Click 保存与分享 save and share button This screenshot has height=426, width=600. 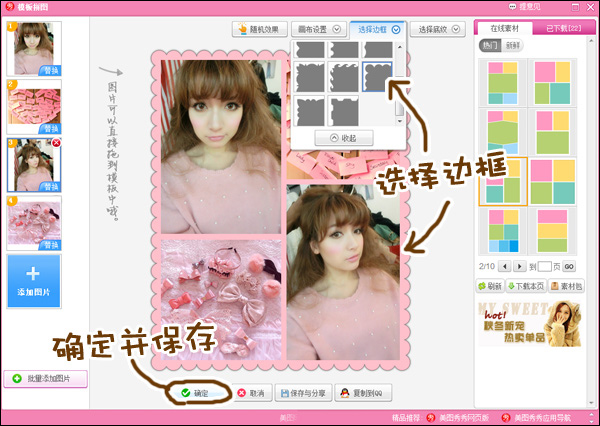pyautogui.click(x=304, y=394)
